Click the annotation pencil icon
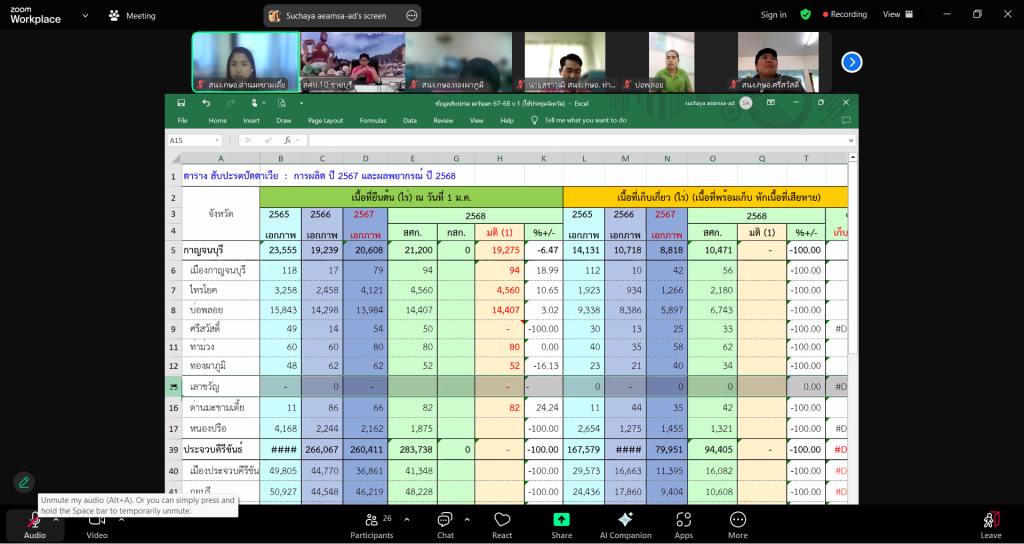1024x544 pixels. pyautogui.click(x=24, y=482)
